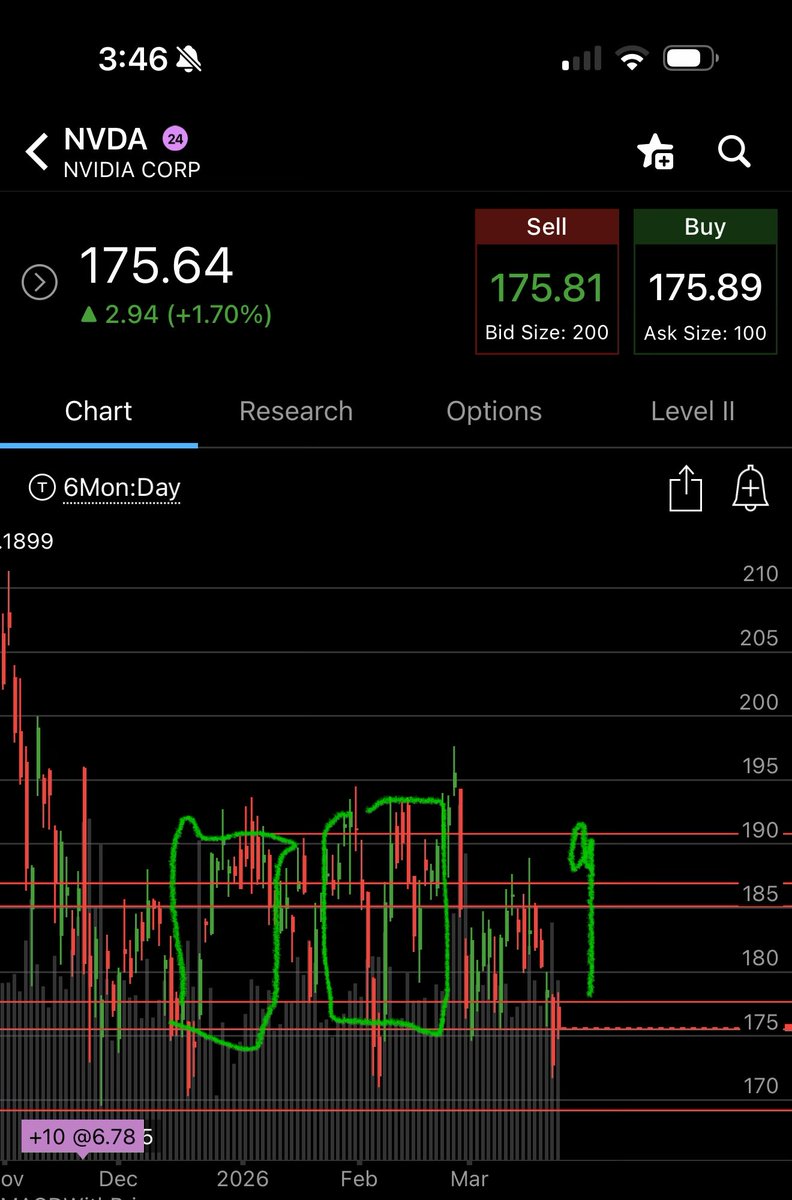Image resolution: width=792 pixels, height=1200 pixels.
Task: Tap the 210 price axis label
Action: point(759,574)
